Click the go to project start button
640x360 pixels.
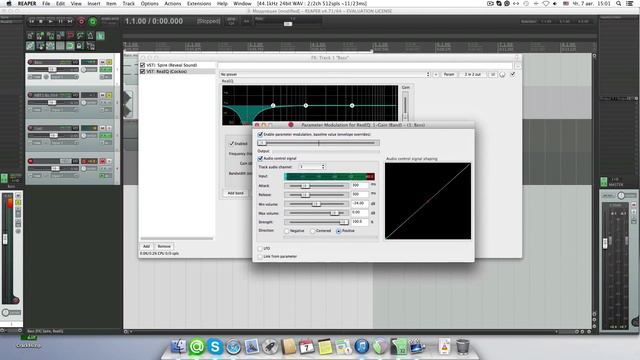tap(31, 21)
